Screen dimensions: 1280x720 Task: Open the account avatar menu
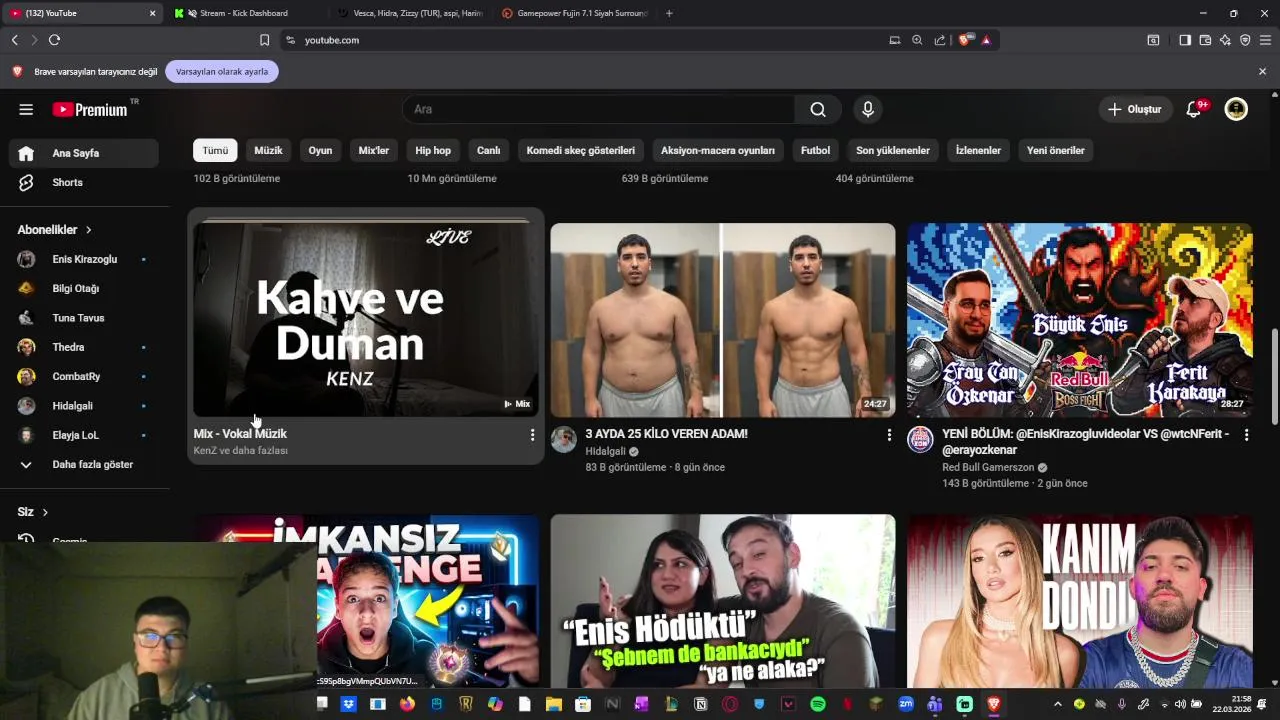pyautogui.click(x=1236, y=109)
